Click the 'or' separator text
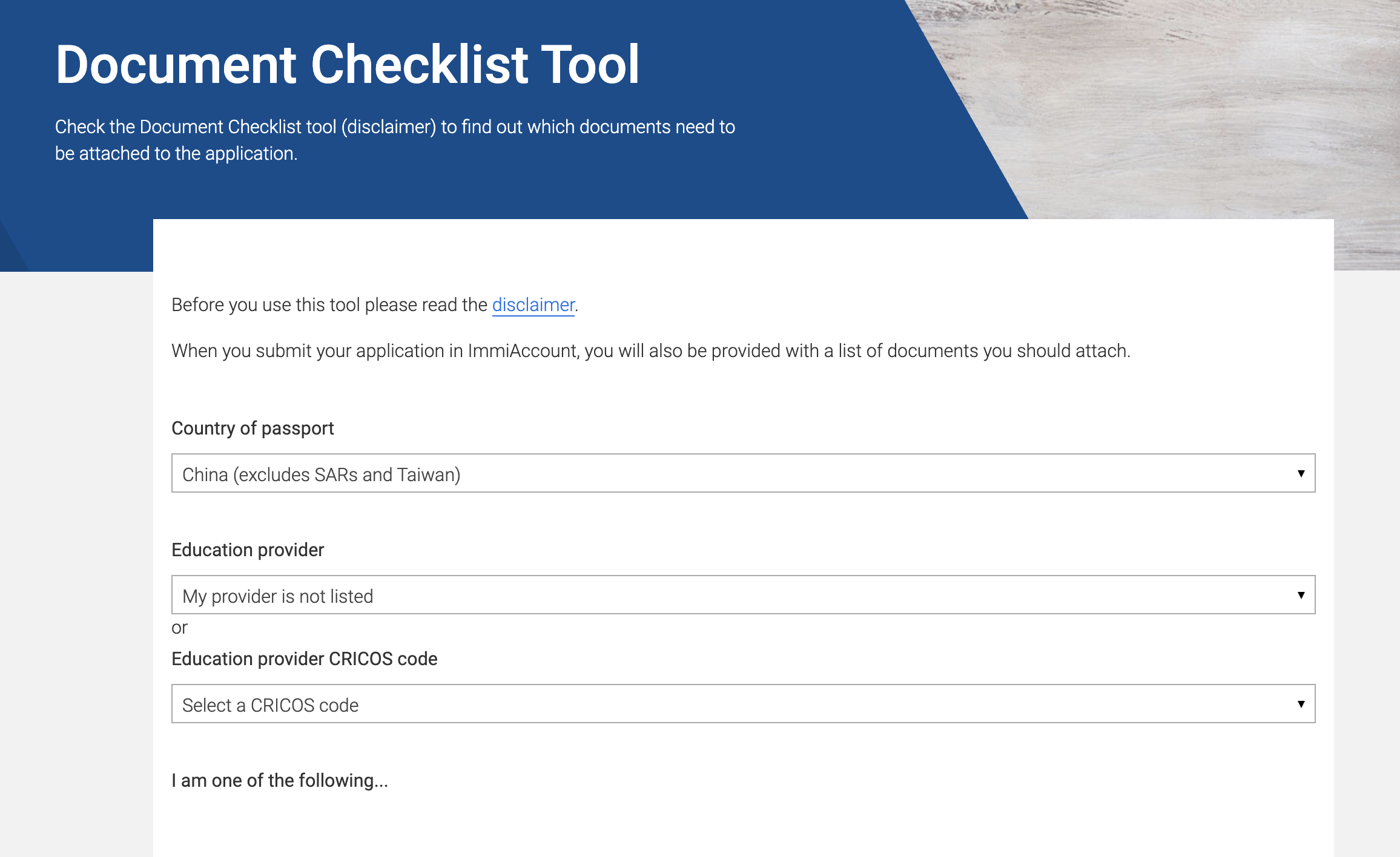Screen dimensions: 1400x857 179,628
